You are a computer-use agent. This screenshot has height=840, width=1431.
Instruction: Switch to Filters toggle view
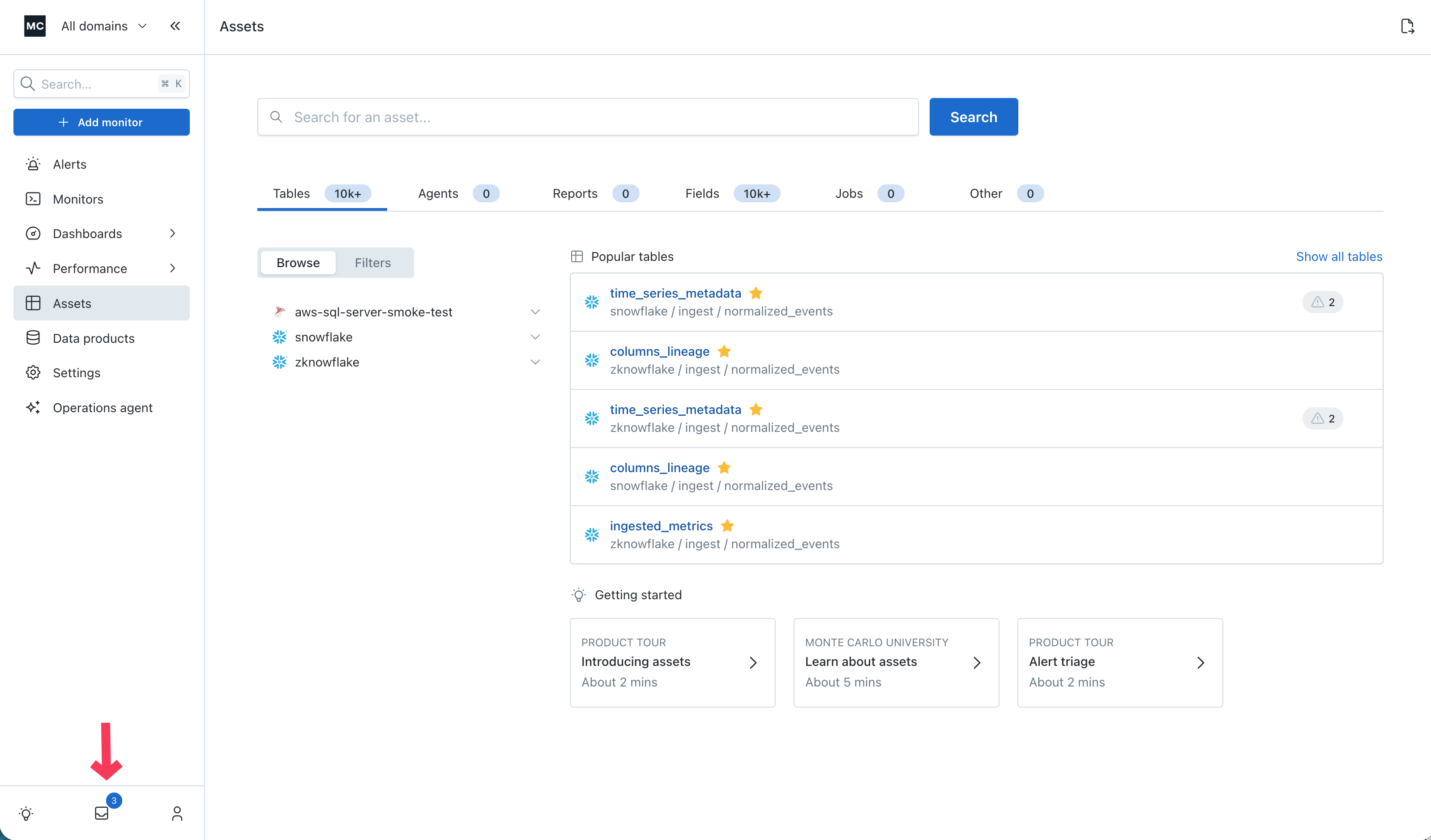(372, 263)
